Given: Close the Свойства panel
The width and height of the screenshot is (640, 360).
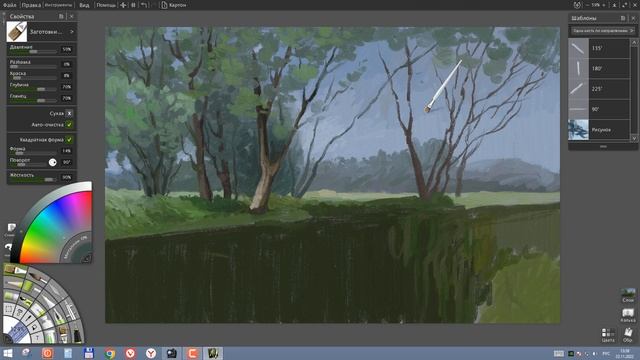Looking at the screenshot, I should coord(71,16).
